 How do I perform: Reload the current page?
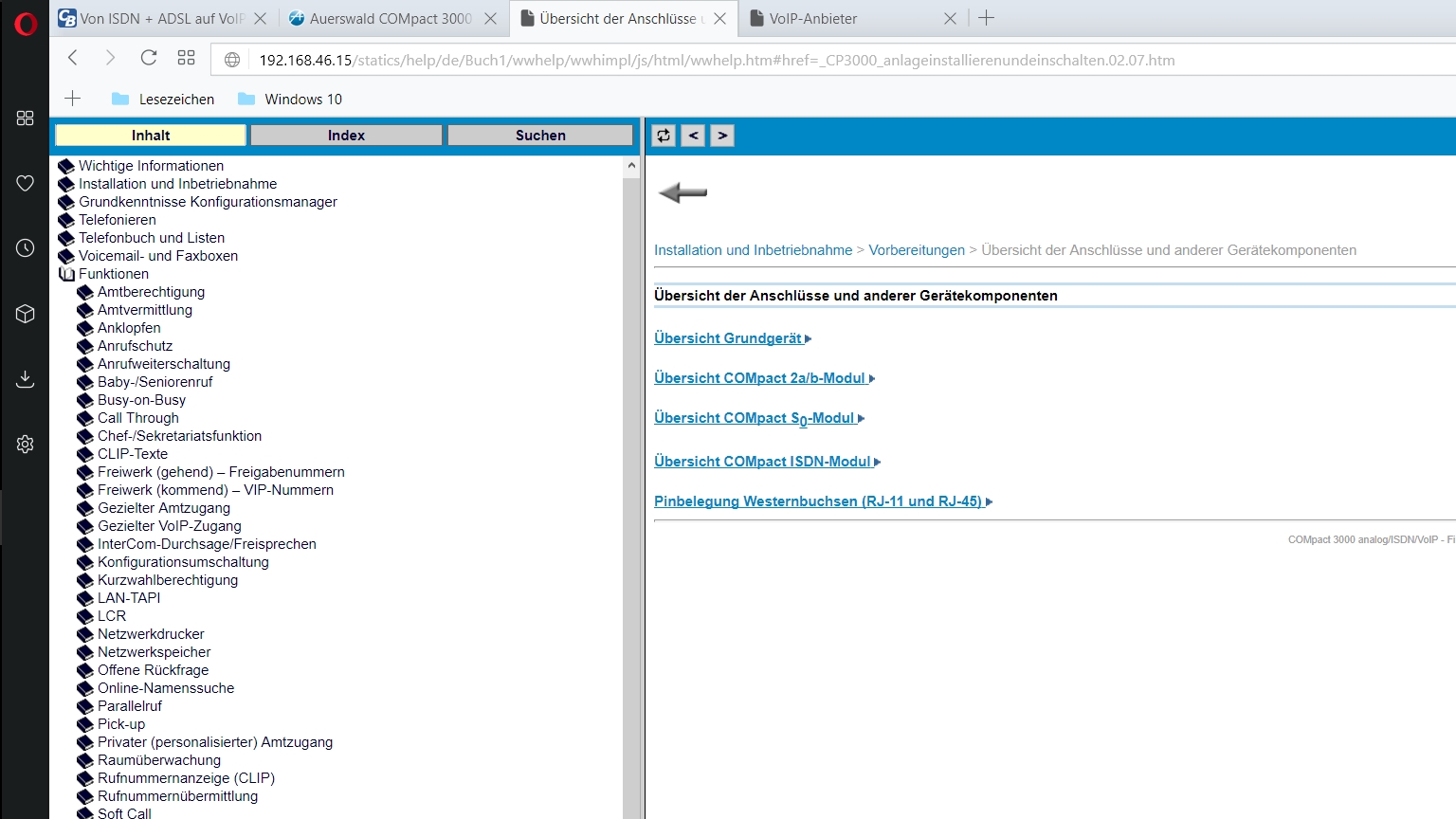pos(149,58)
